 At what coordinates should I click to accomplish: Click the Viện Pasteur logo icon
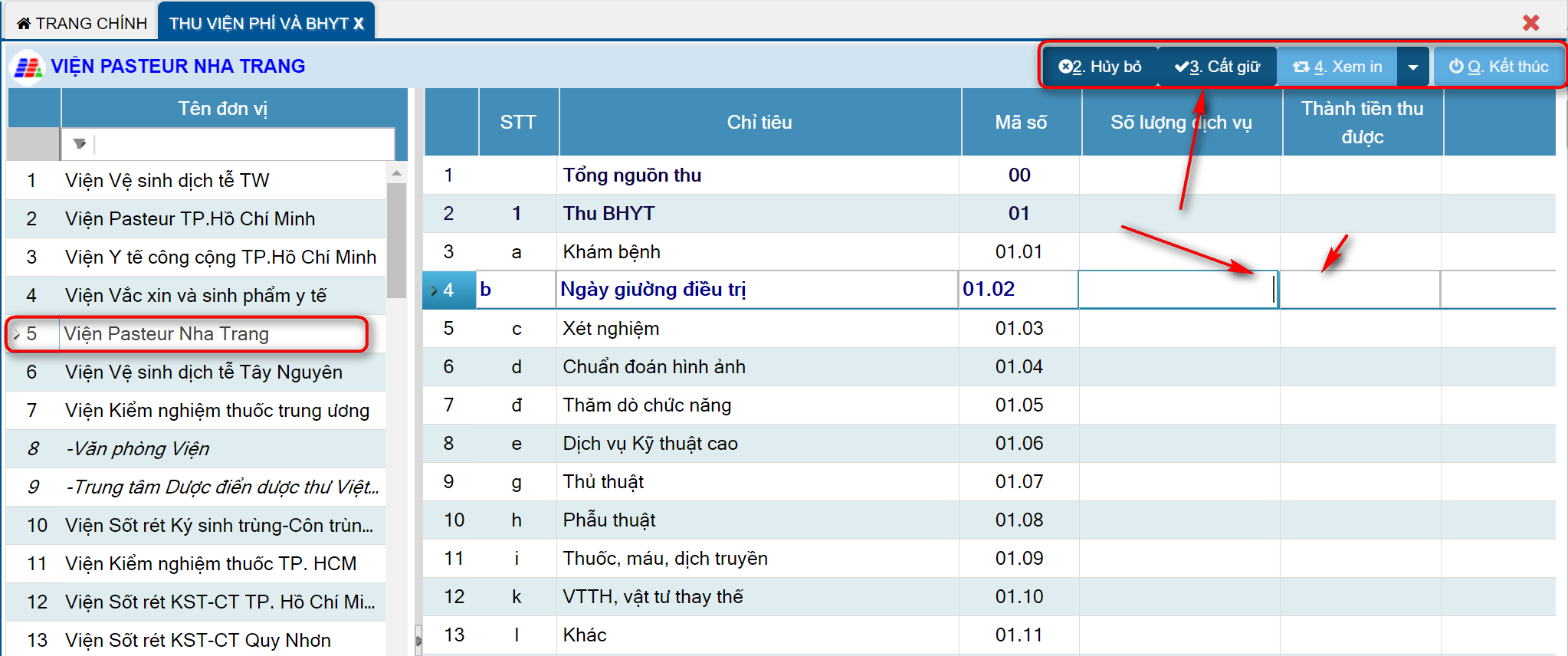click(28, 67)
